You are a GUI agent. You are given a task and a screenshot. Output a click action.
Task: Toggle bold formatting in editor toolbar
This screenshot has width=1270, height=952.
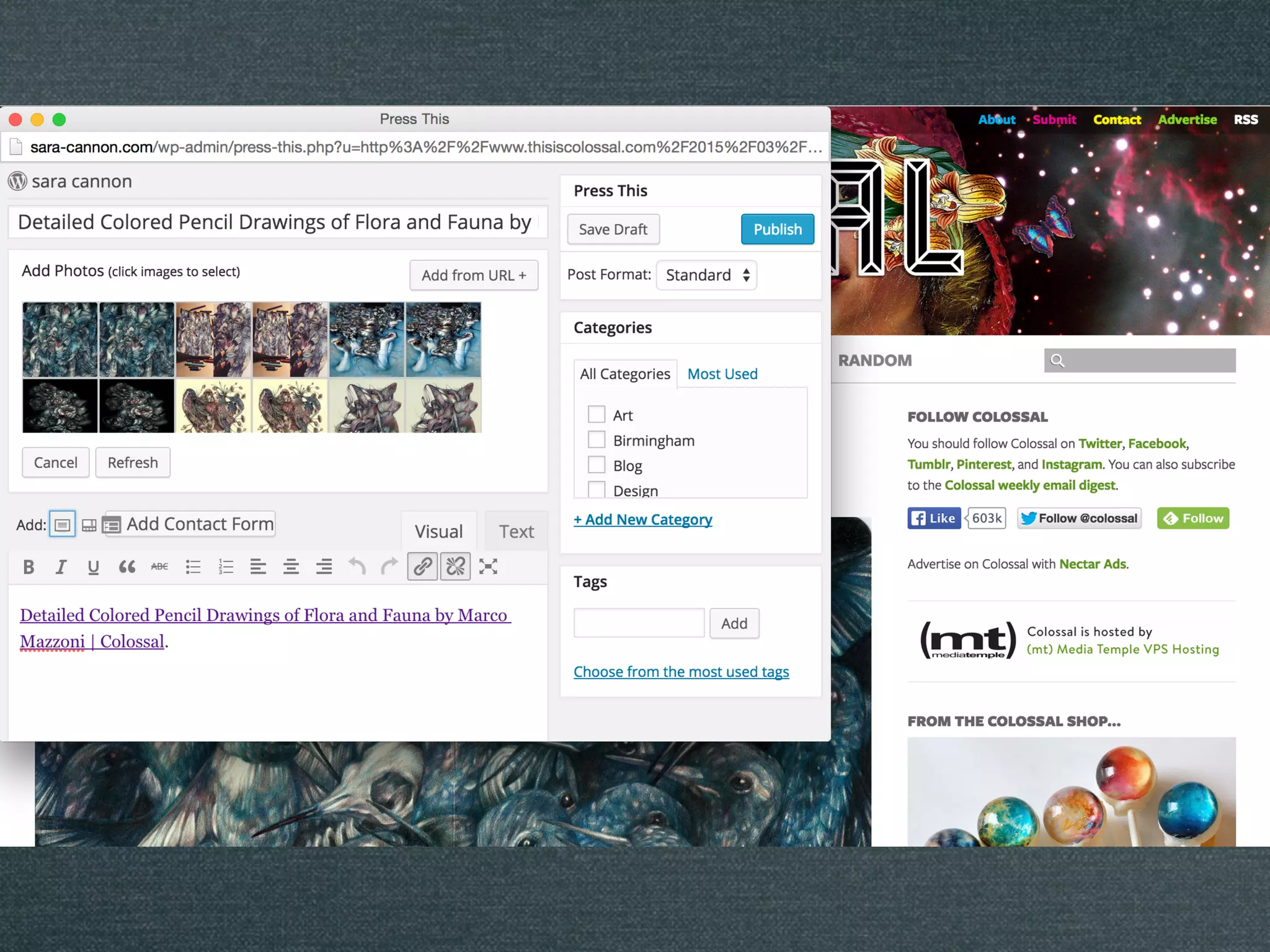coord(29,566)
